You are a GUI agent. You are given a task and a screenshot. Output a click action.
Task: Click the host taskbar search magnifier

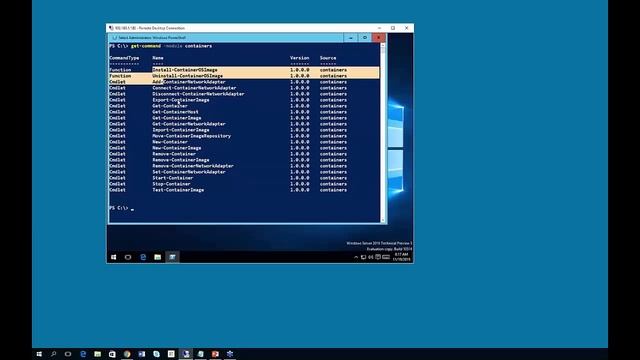pos(53,354)
